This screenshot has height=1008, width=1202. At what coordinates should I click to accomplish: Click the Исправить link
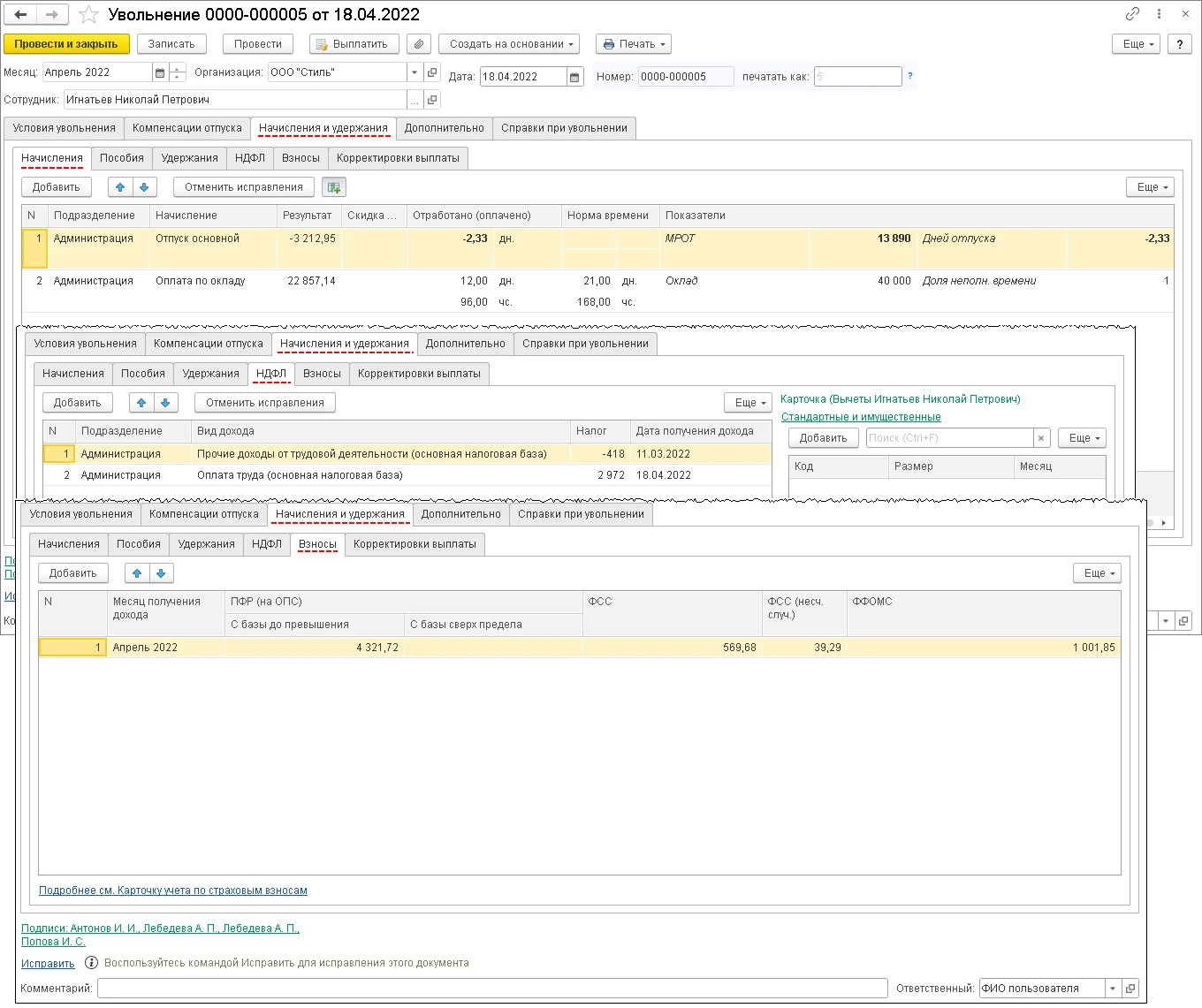coord(48,964)
